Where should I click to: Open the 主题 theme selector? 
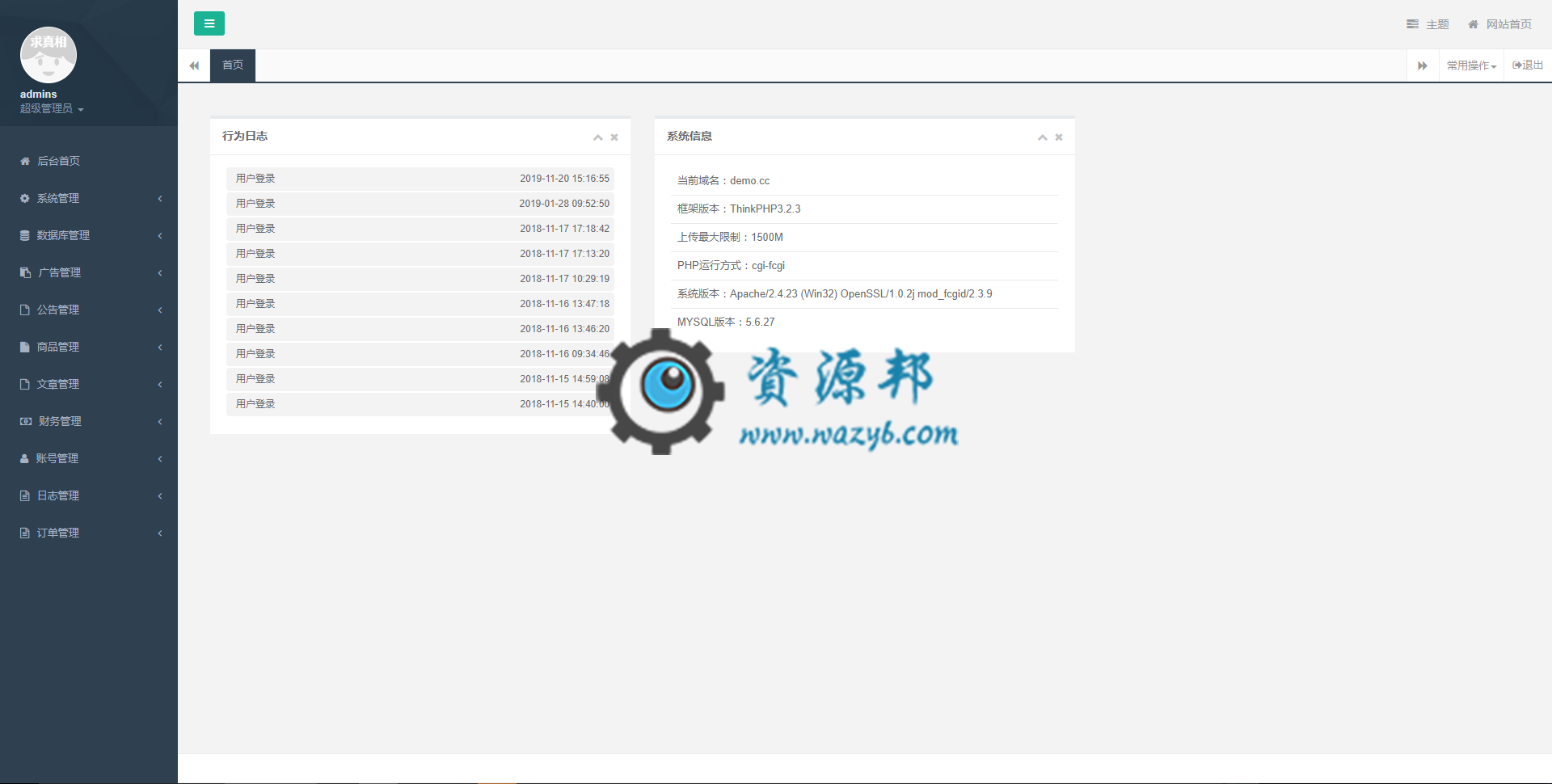click(x=1428, y=24)
